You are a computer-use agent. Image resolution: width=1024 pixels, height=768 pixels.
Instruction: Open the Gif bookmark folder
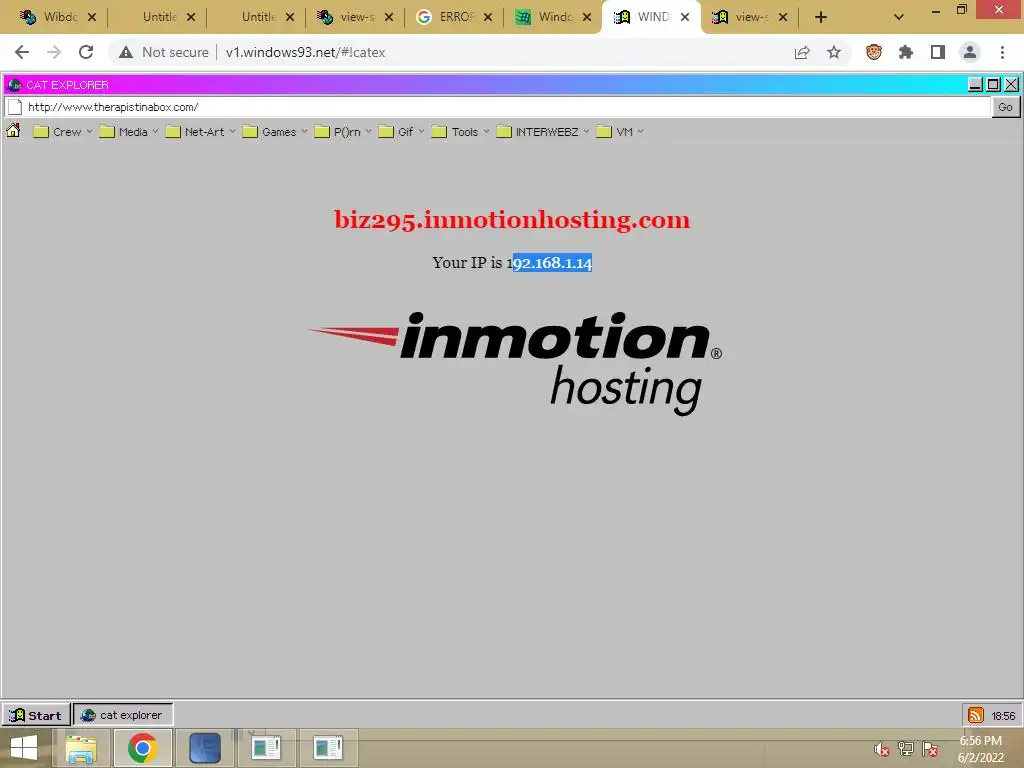point(402,132)
